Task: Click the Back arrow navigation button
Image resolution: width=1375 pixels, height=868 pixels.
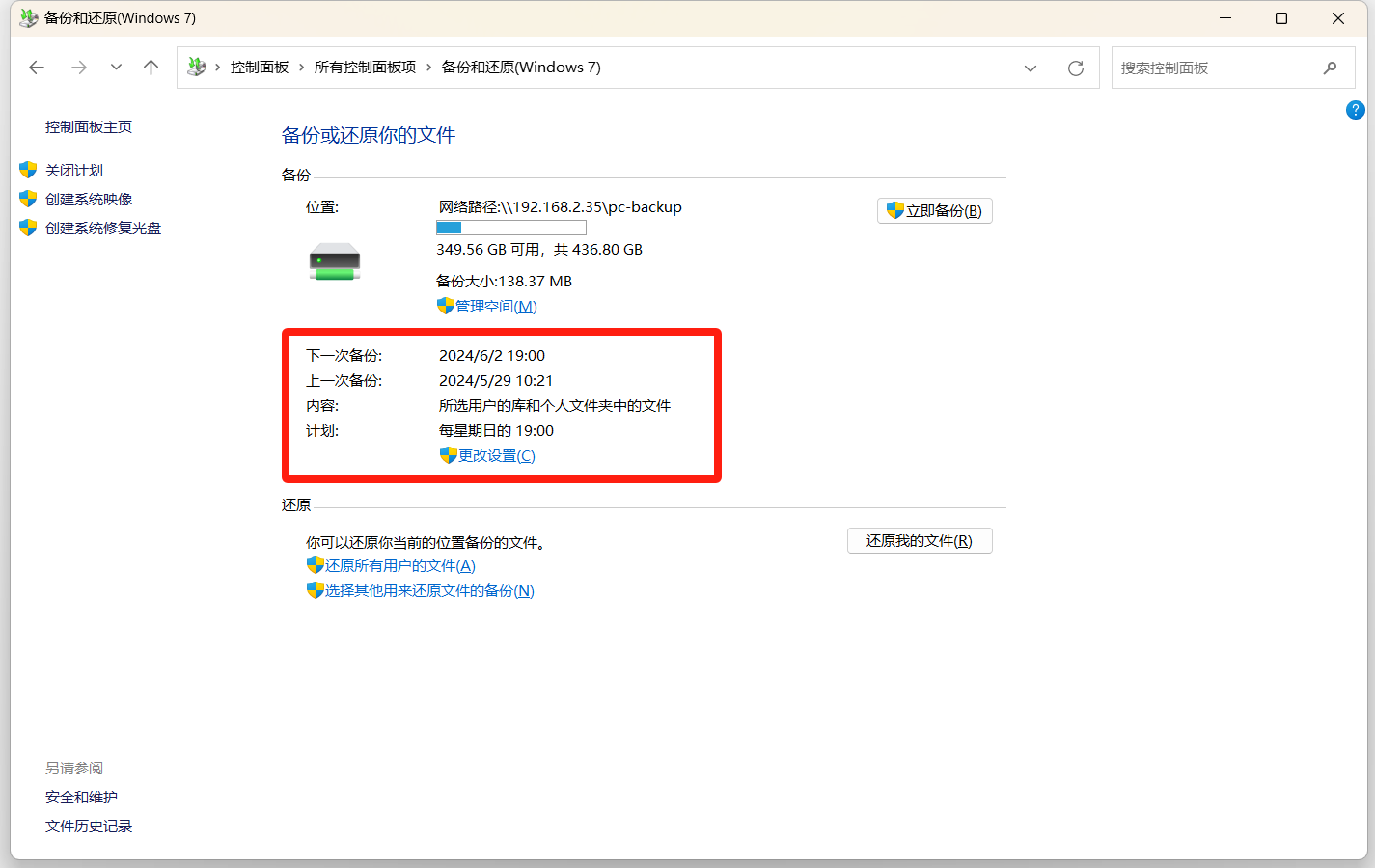Action: (x=37, y=68)
